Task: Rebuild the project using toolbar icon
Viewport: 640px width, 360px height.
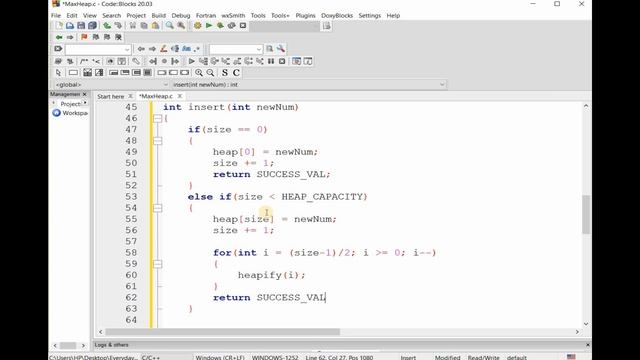Action: 231,26
